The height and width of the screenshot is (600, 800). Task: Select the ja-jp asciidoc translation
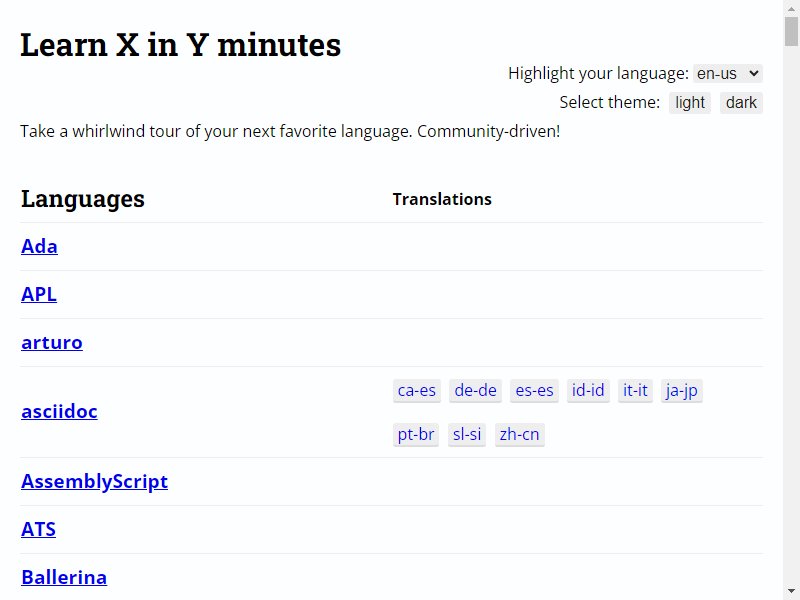682,390
